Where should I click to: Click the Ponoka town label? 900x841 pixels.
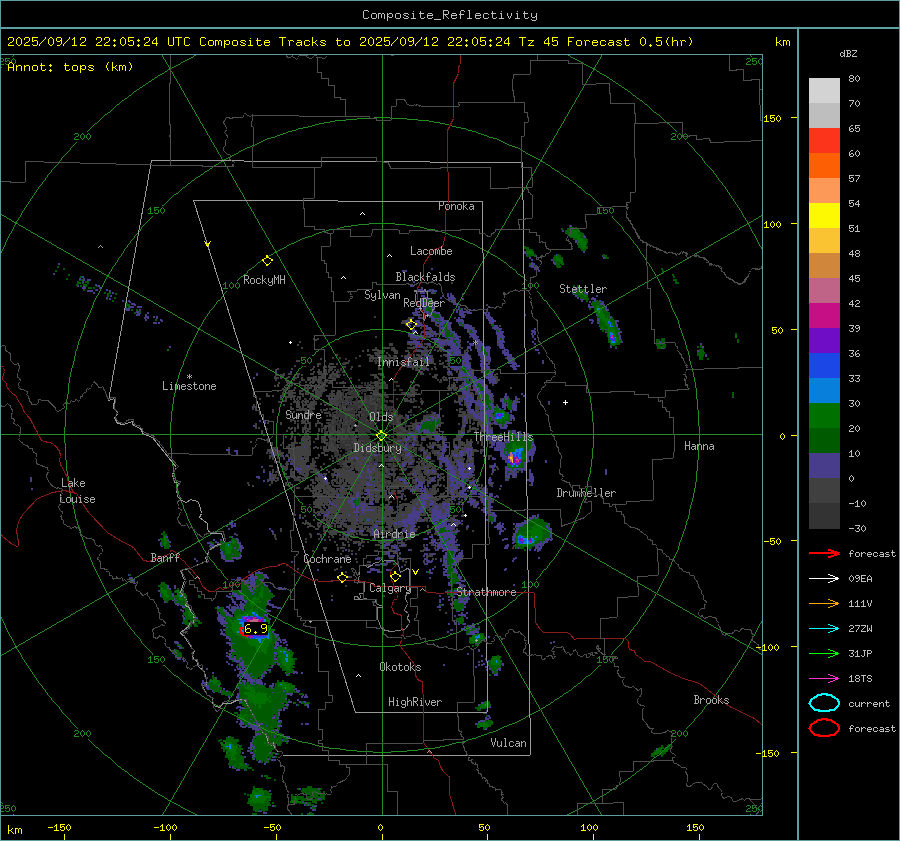tap(456, 206)
